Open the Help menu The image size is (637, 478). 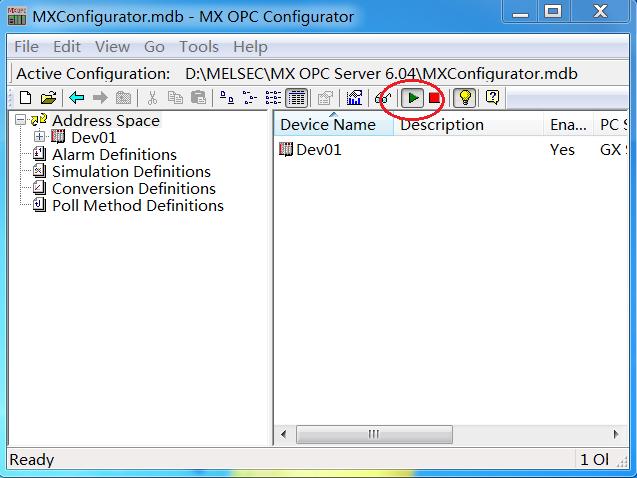250,47
